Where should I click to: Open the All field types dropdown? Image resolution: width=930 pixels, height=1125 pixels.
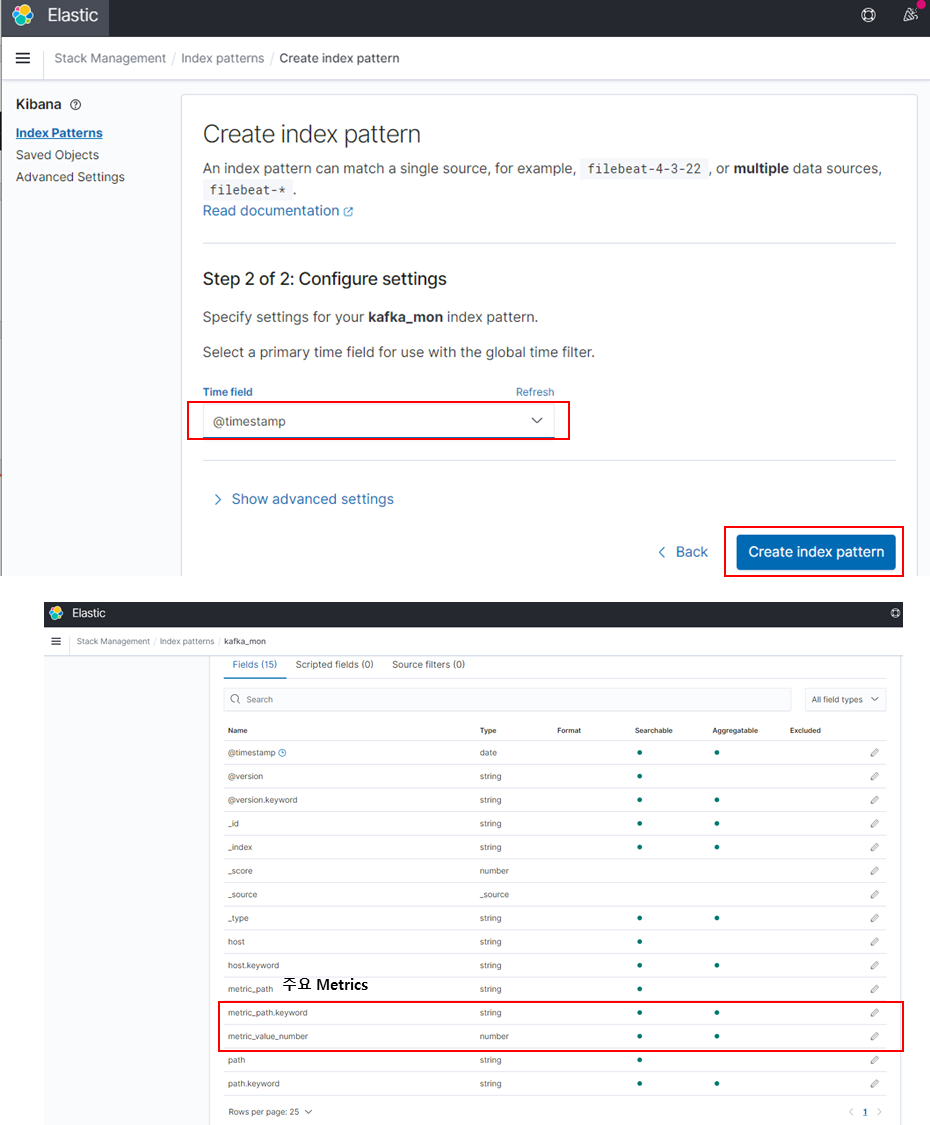click(844, 700)
